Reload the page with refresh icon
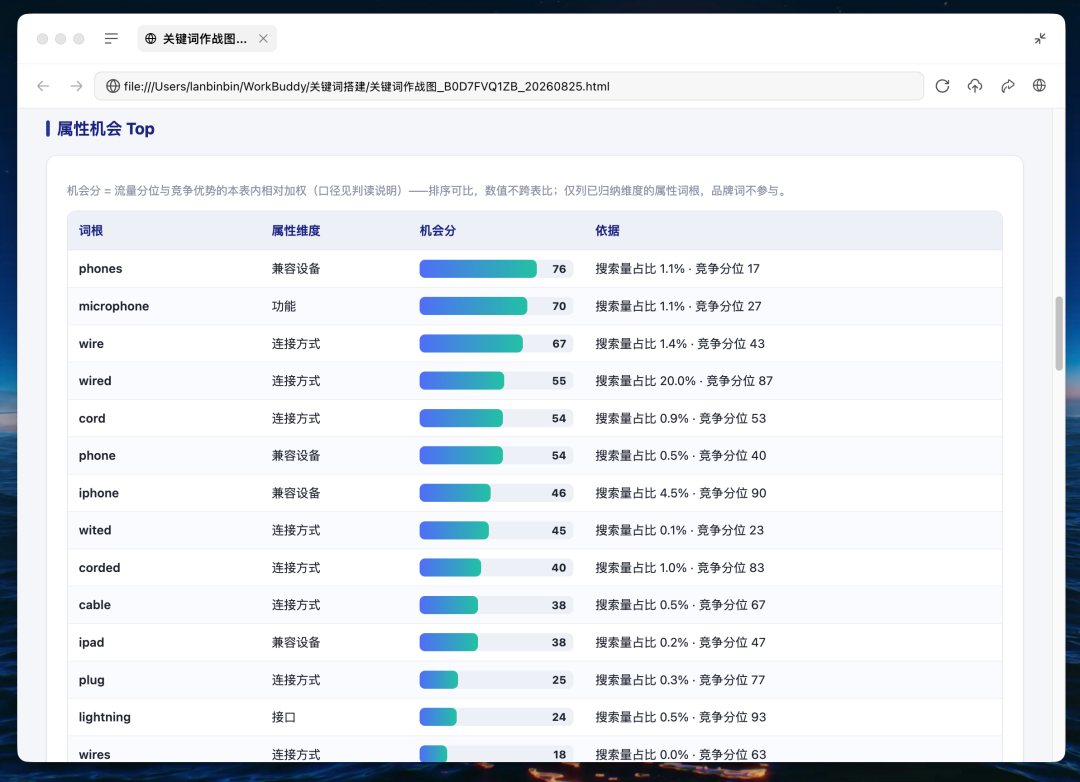 click(942, 86)
